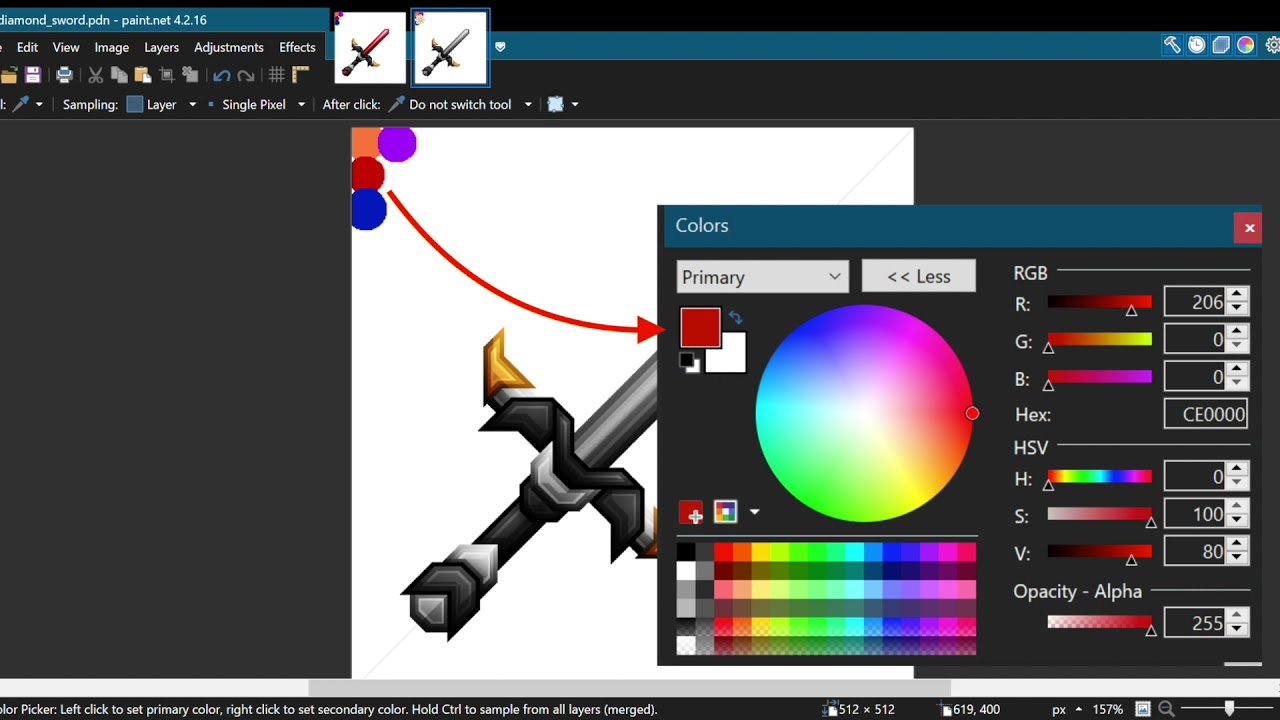Toggle the Layers window icon
Viewport: 1280px width, 720px height.
point(1221,45)
